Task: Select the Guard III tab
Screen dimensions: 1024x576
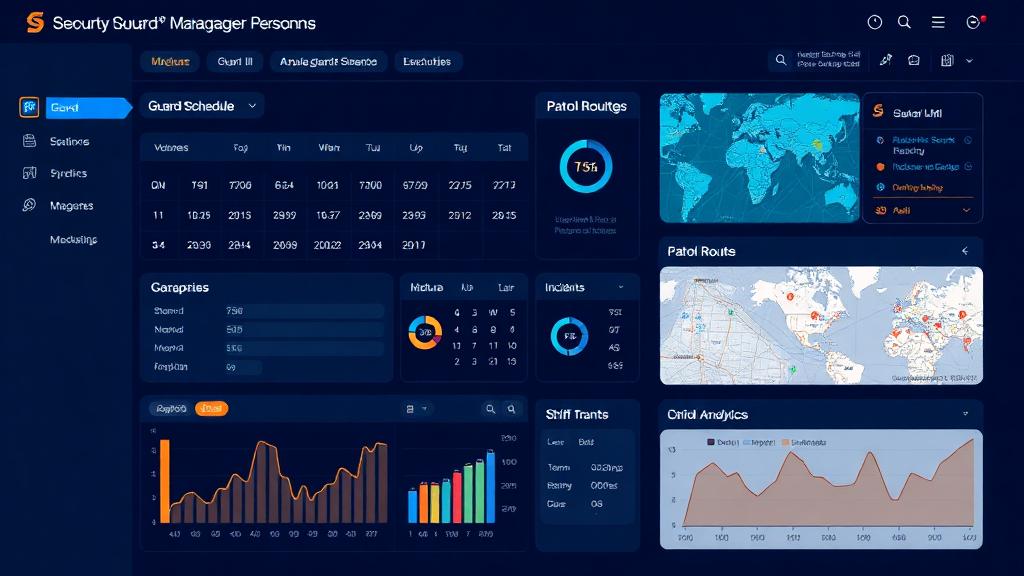Action: pyautogui.click(x=236, y=61)
